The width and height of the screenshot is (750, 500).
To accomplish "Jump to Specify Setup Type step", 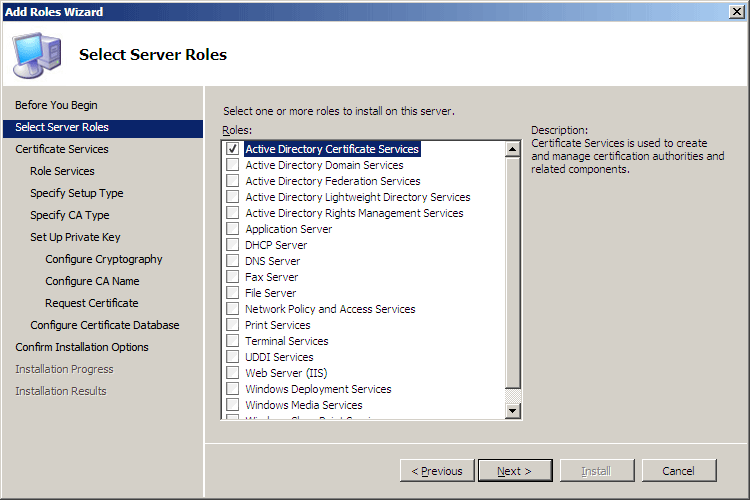I will pos(77,193).
